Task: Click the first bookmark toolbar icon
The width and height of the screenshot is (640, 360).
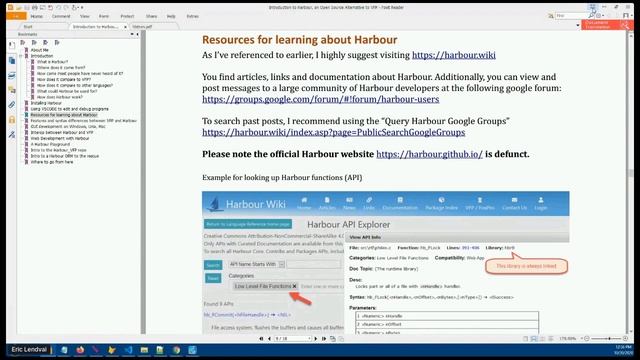Action: coord(23,42)
